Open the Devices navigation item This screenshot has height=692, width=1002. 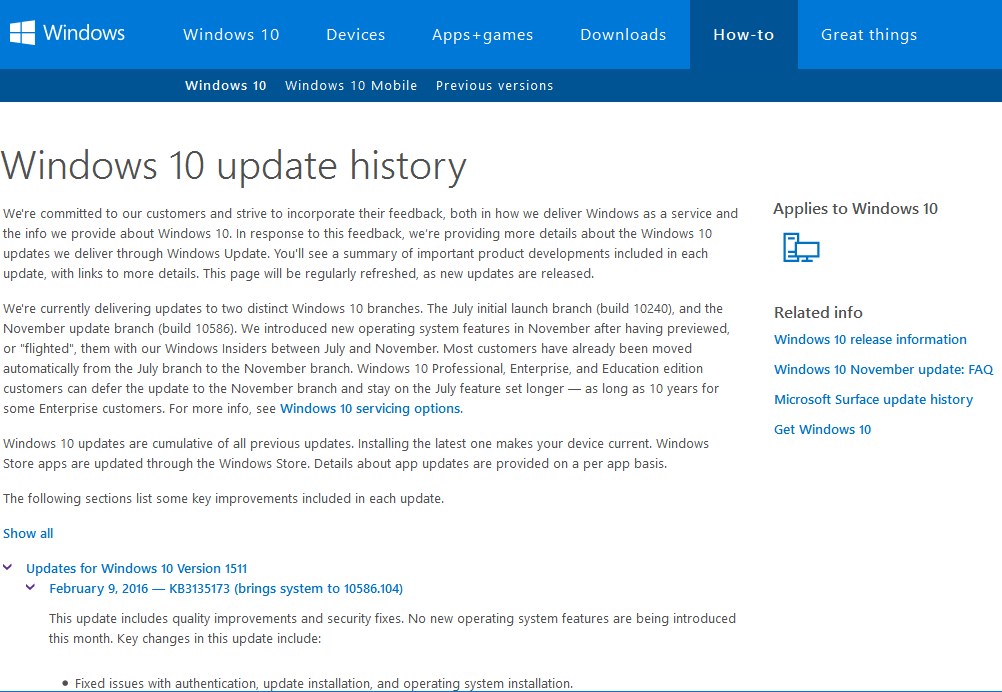tap(356, 35)
